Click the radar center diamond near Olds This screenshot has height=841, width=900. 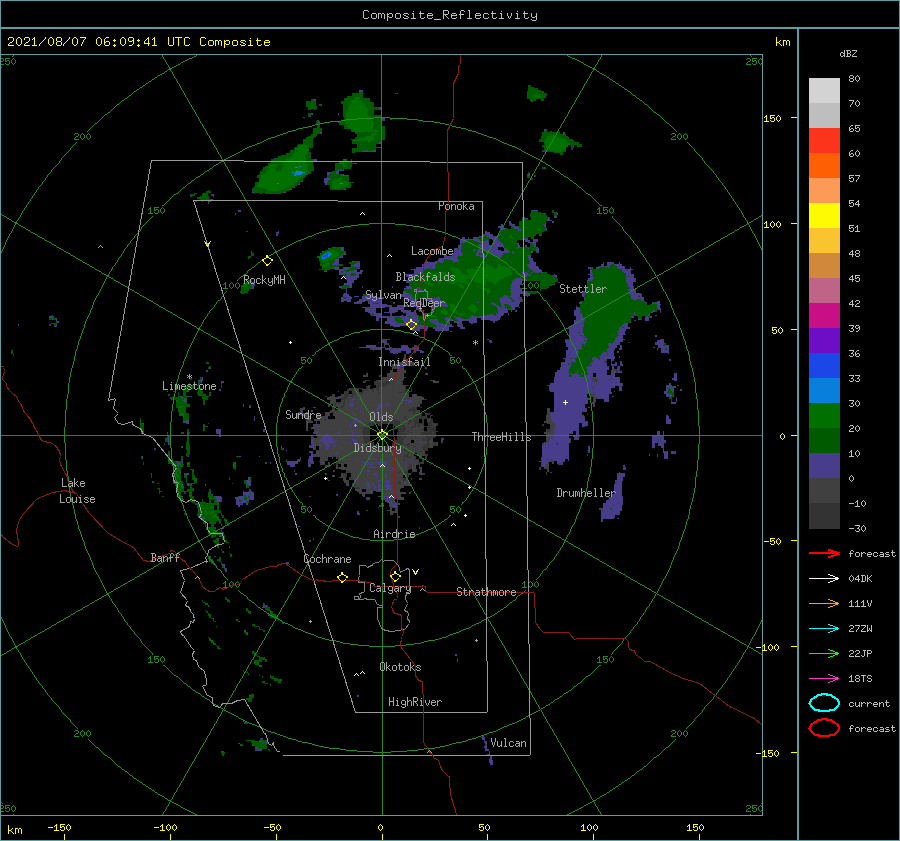(x=382, y=435)
